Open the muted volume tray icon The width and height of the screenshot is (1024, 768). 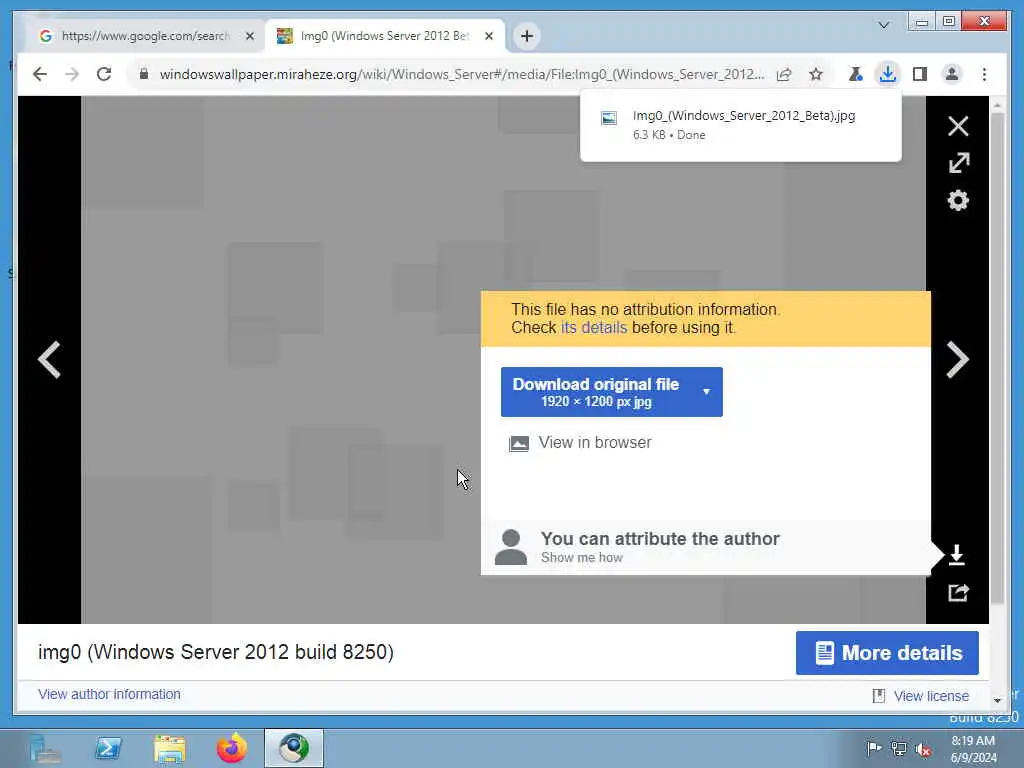(x=923, y=748)
